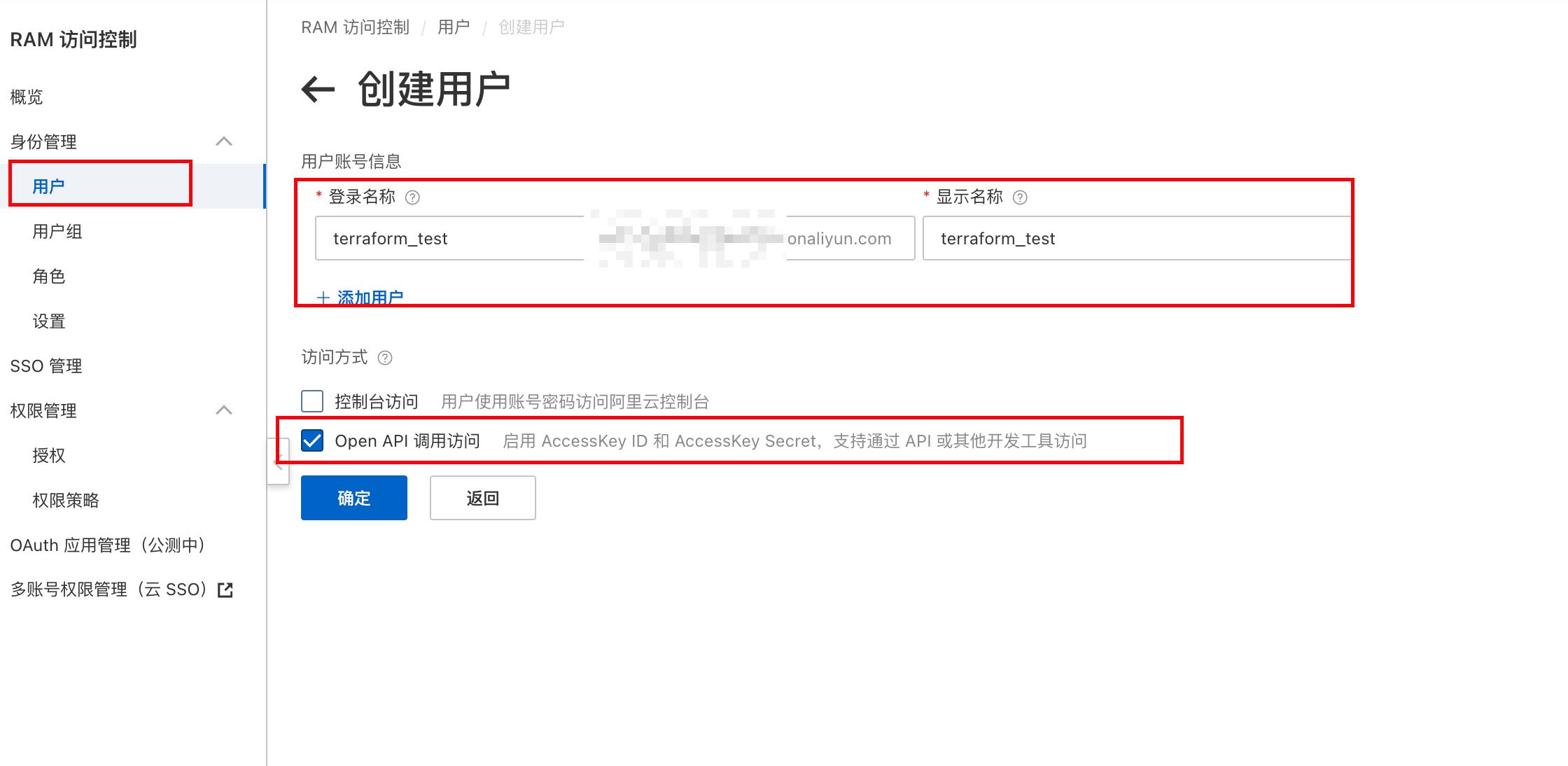Click the 权限管理 sidebar heading
The image size is (1568, 766).
[x=43, y=410]
